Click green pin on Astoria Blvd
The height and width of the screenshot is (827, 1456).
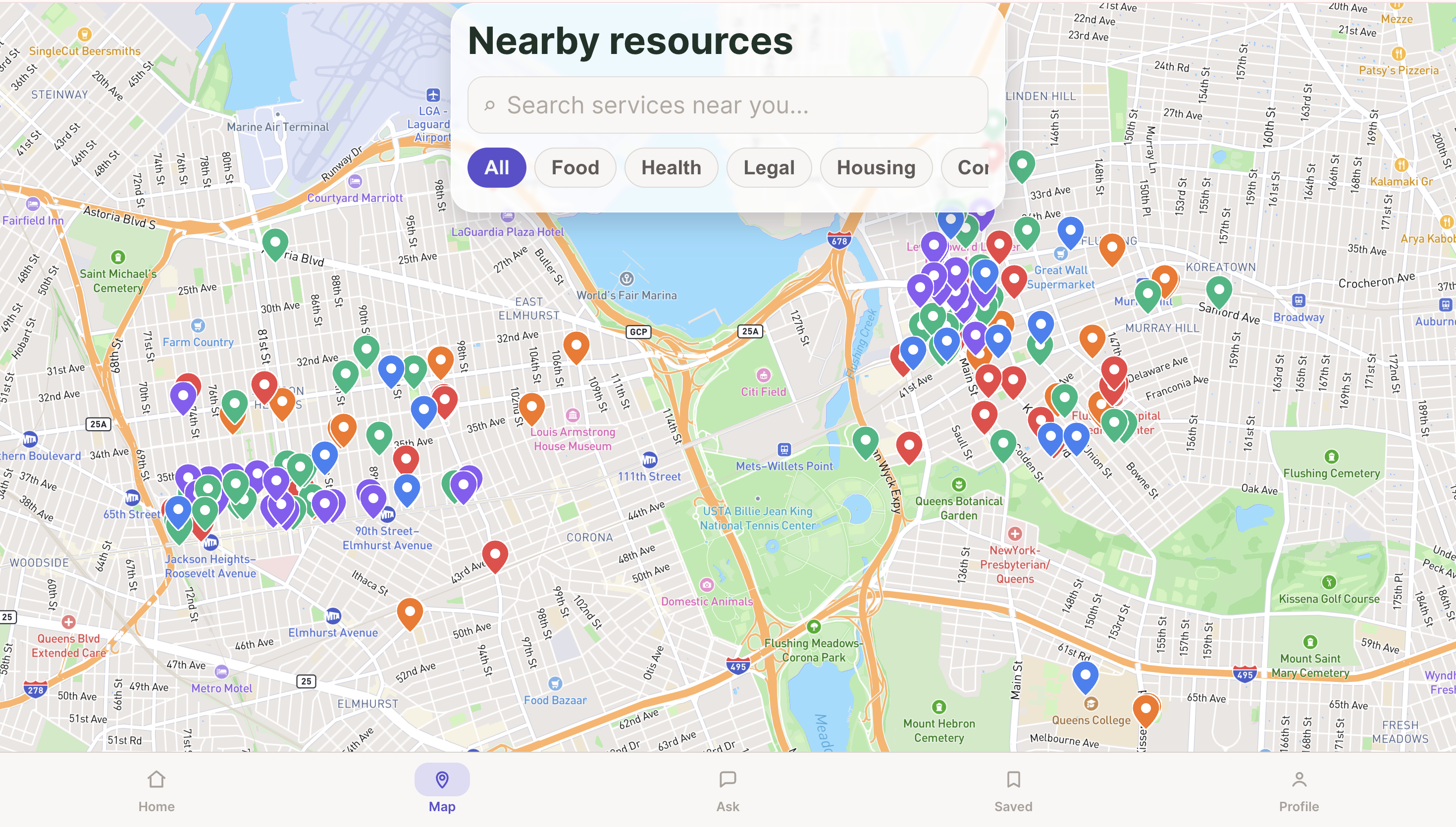pyautogui.click(x=275, y=243)
